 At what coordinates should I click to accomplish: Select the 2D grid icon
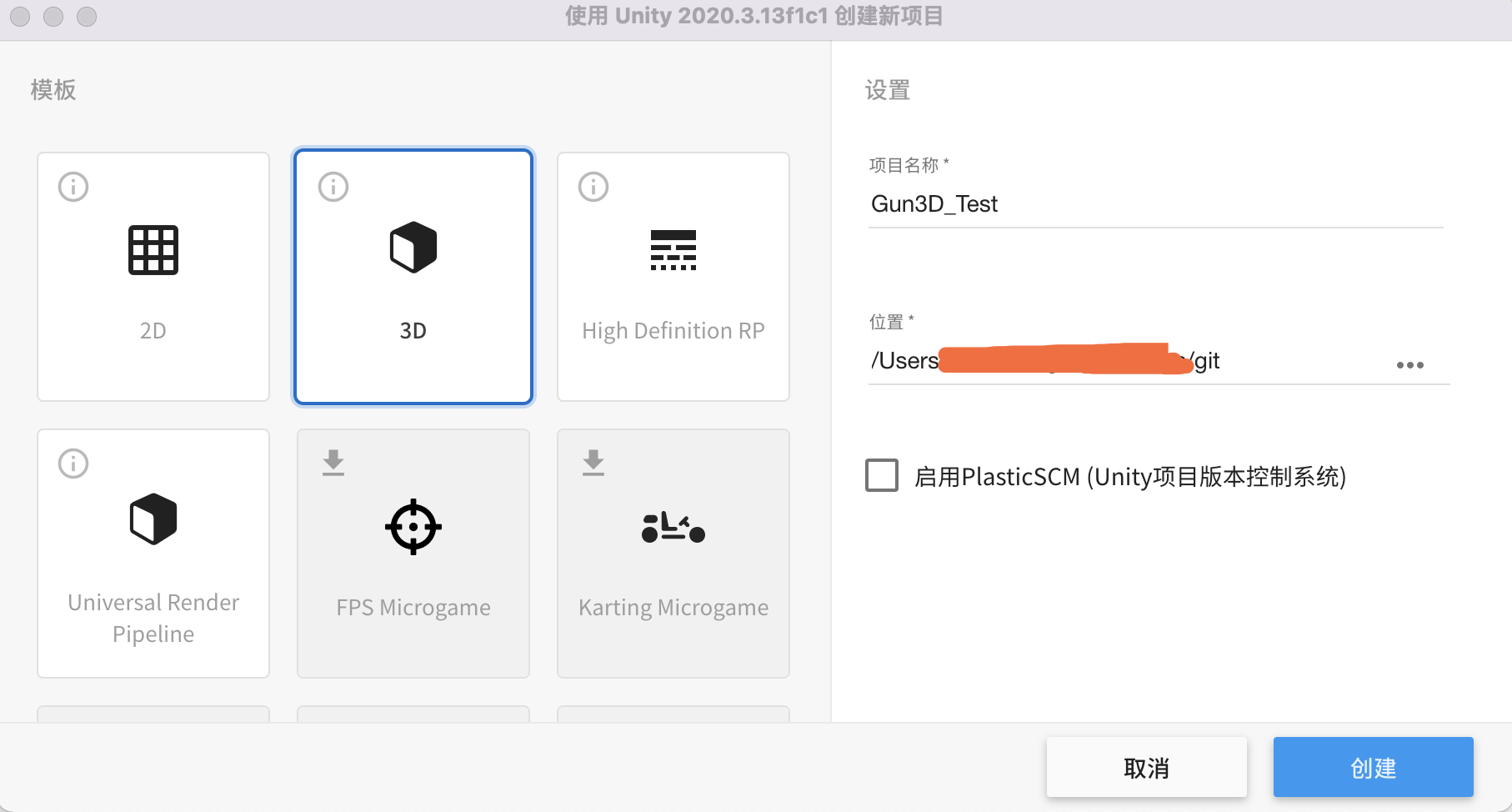pos(153,250)
